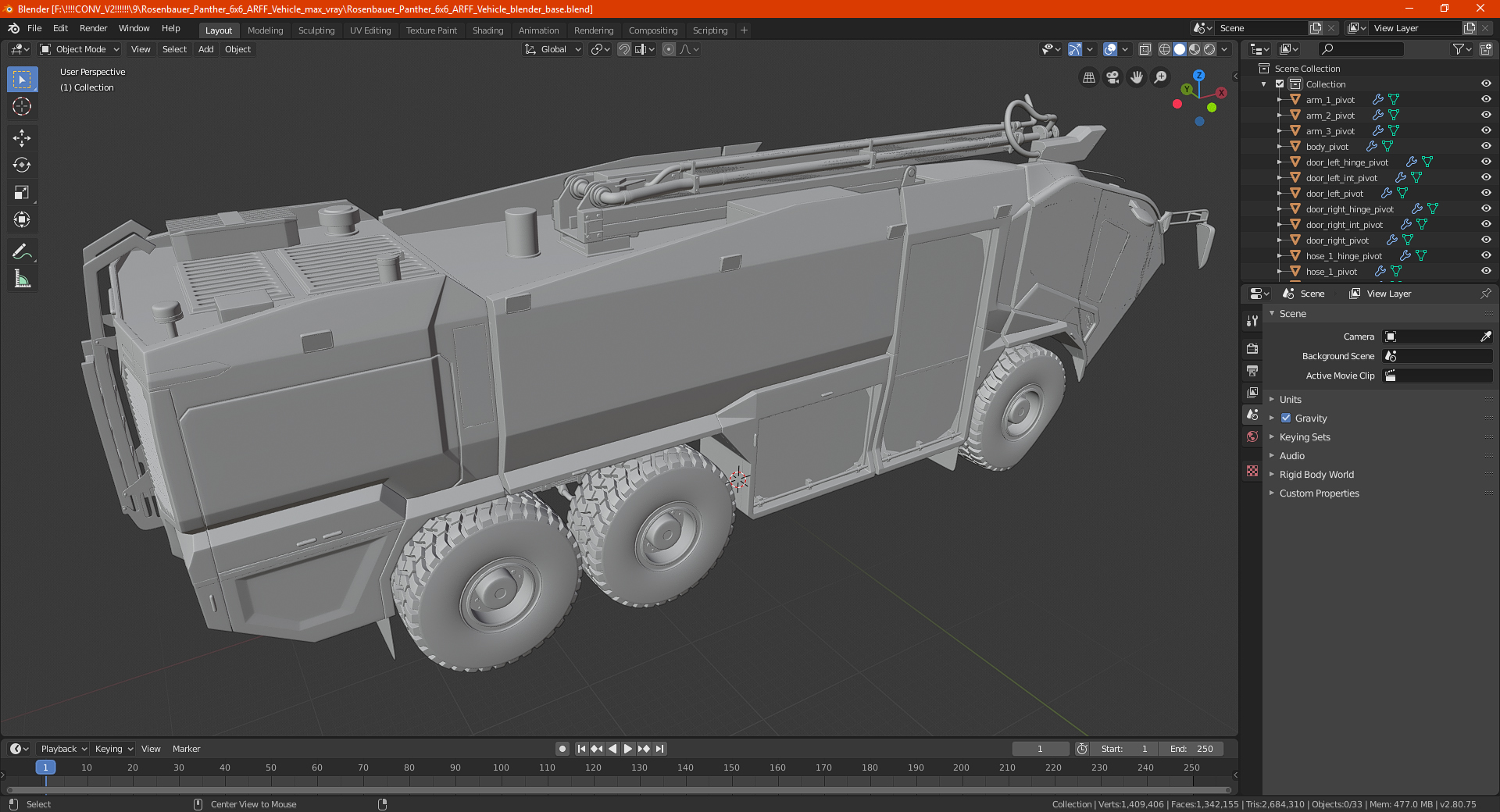Open the viewport Object menu
The height and width of the screenshot is (812, 1500).
237,49
